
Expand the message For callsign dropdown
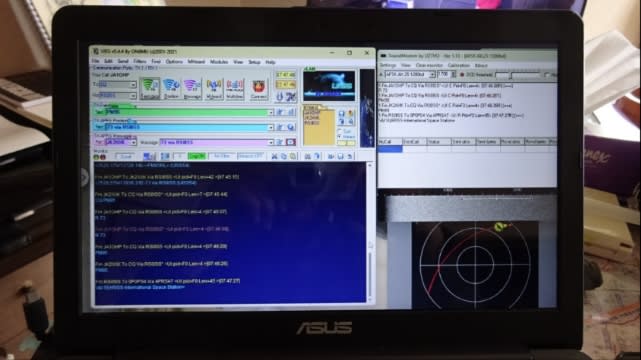tap(133, 143)
